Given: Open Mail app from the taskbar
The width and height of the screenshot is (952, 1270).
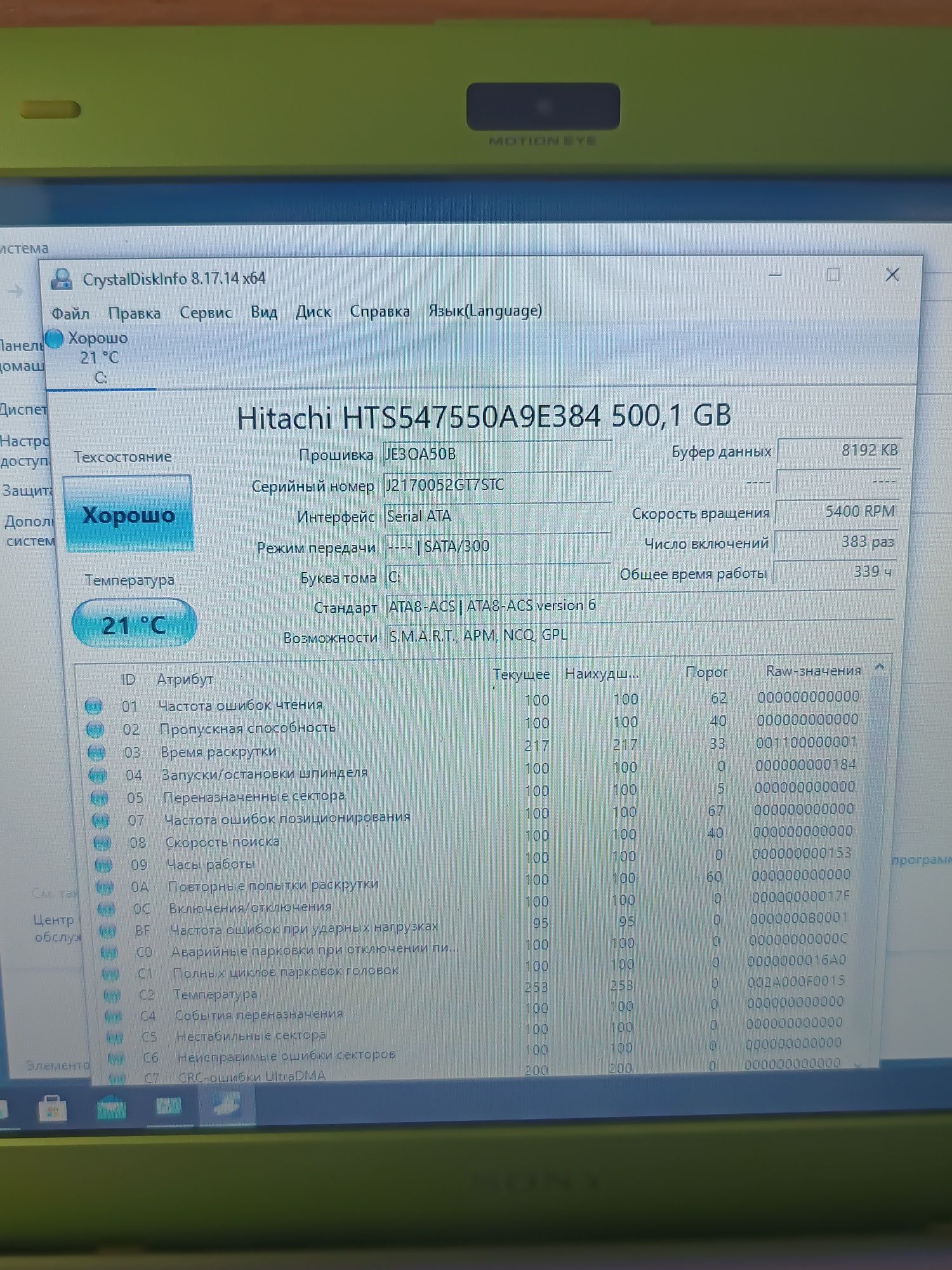Looking at the screenshot, I should pyautogui.click(x=111, y=1109).
